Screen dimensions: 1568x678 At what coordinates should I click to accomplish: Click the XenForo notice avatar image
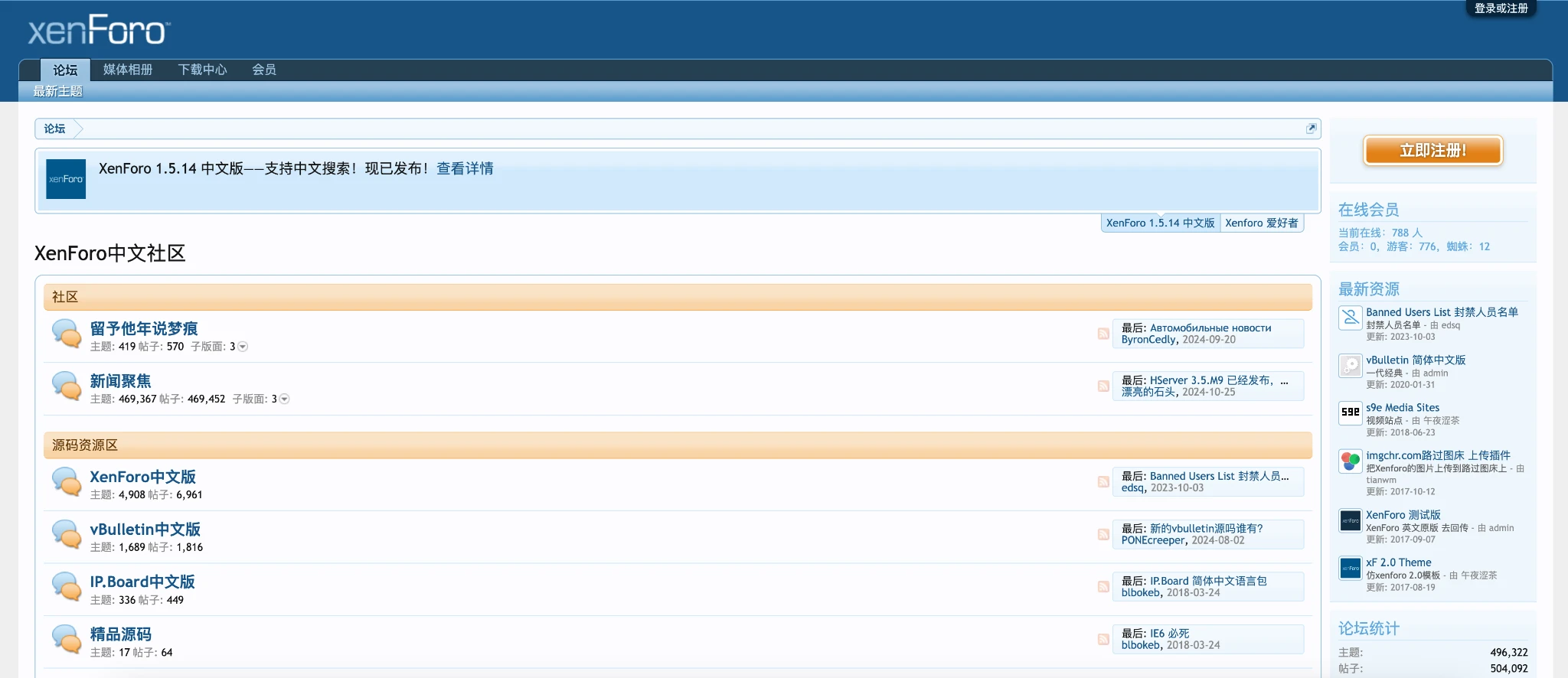(x=66, y=179)
